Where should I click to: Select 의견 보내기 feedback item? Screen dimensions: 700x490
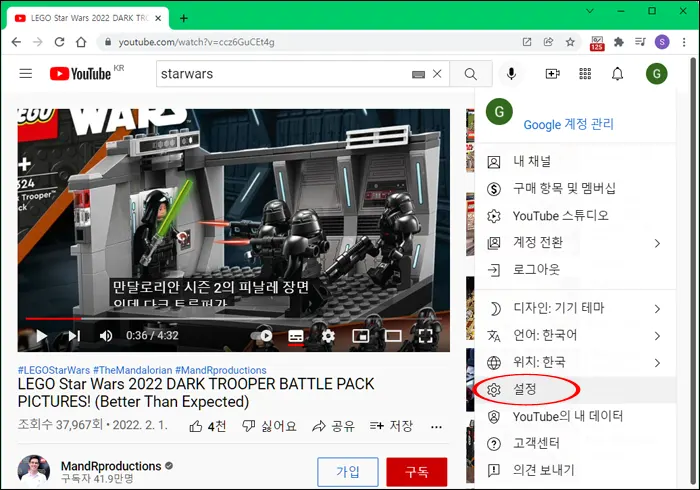(576, 470)
